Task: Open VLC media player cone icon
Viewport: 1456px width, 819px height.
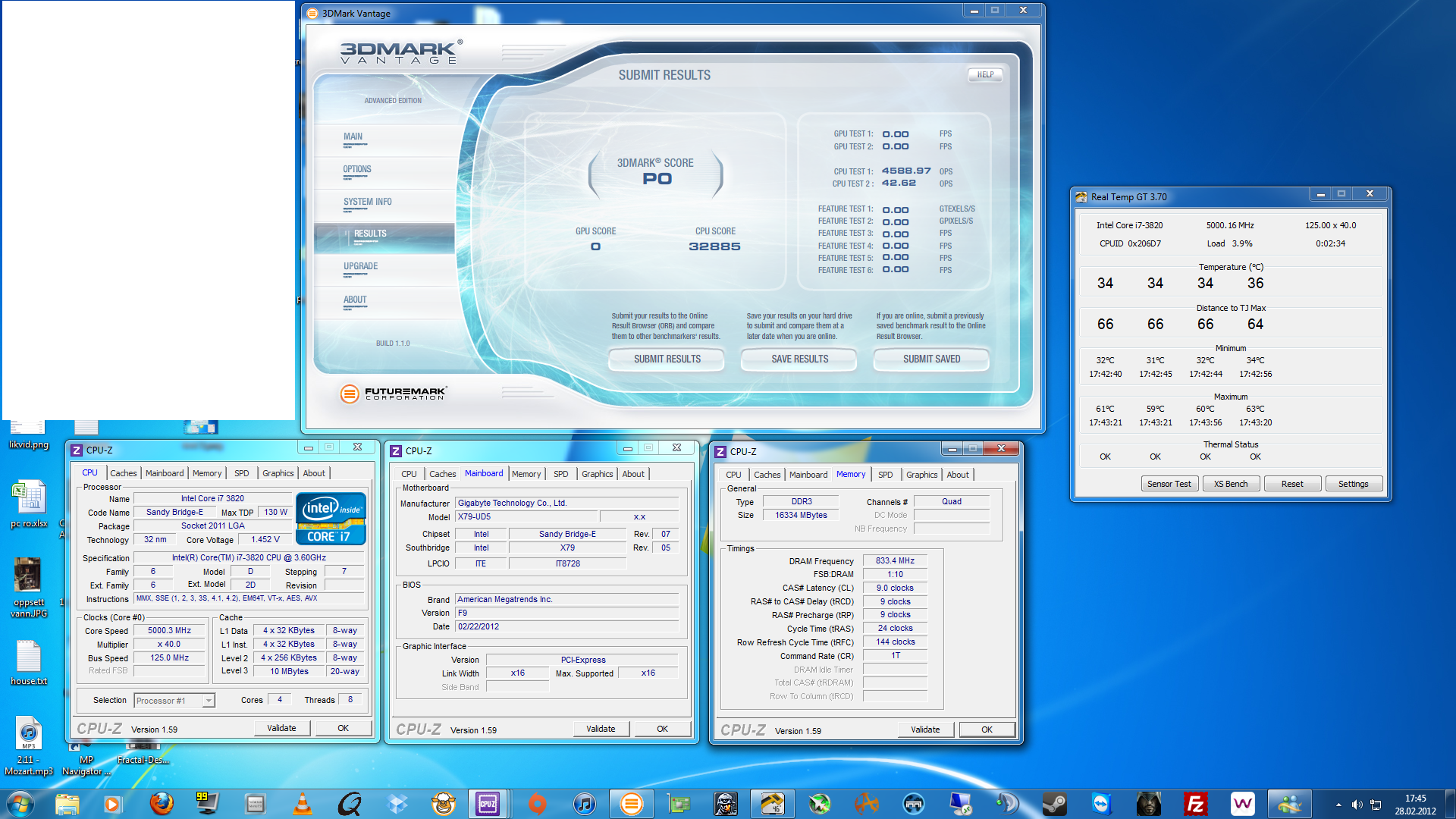Action: pyautogui.click(x=302, y=803)
